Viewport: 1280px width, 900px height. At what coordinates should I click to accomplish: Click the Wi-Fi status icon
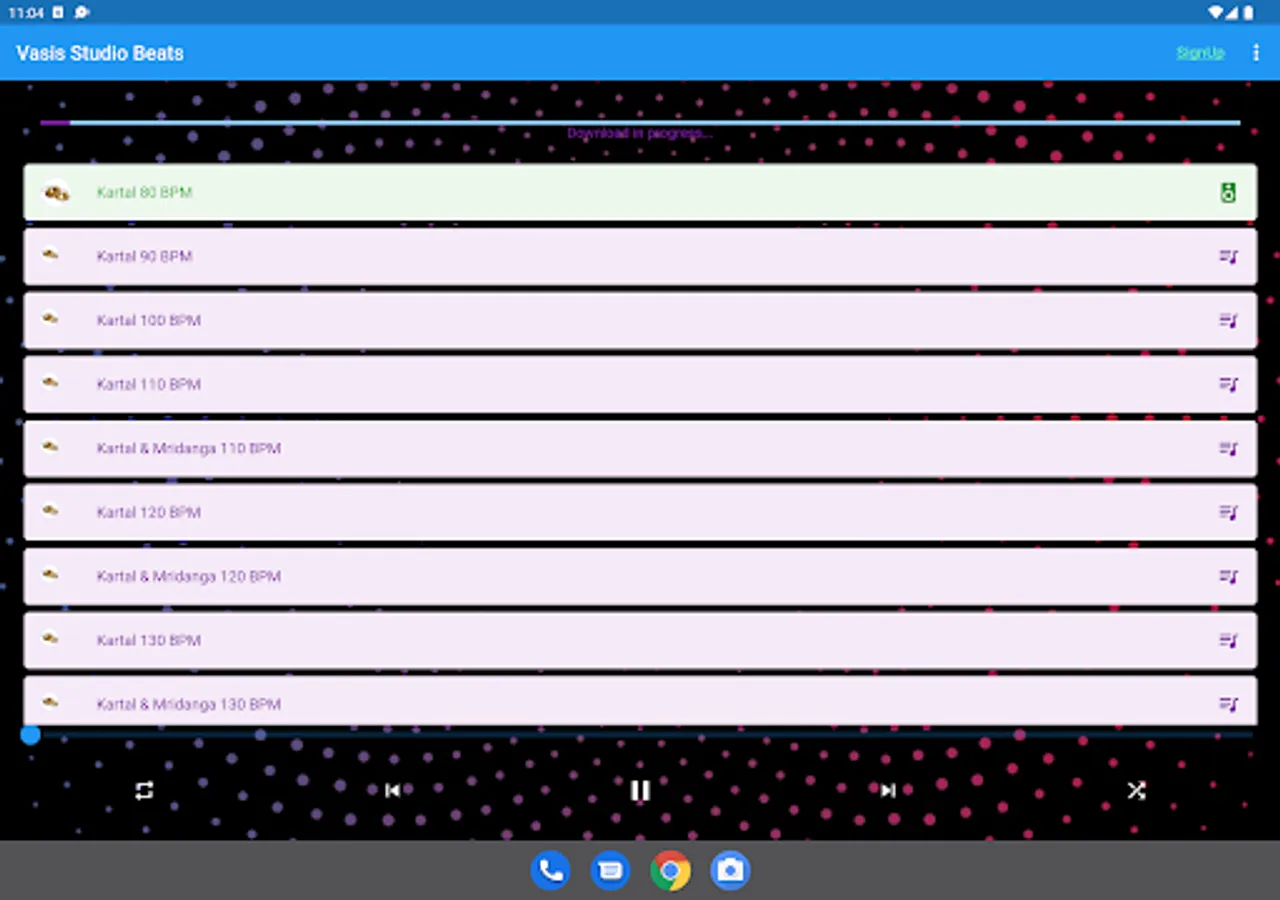coord(1215,12)
